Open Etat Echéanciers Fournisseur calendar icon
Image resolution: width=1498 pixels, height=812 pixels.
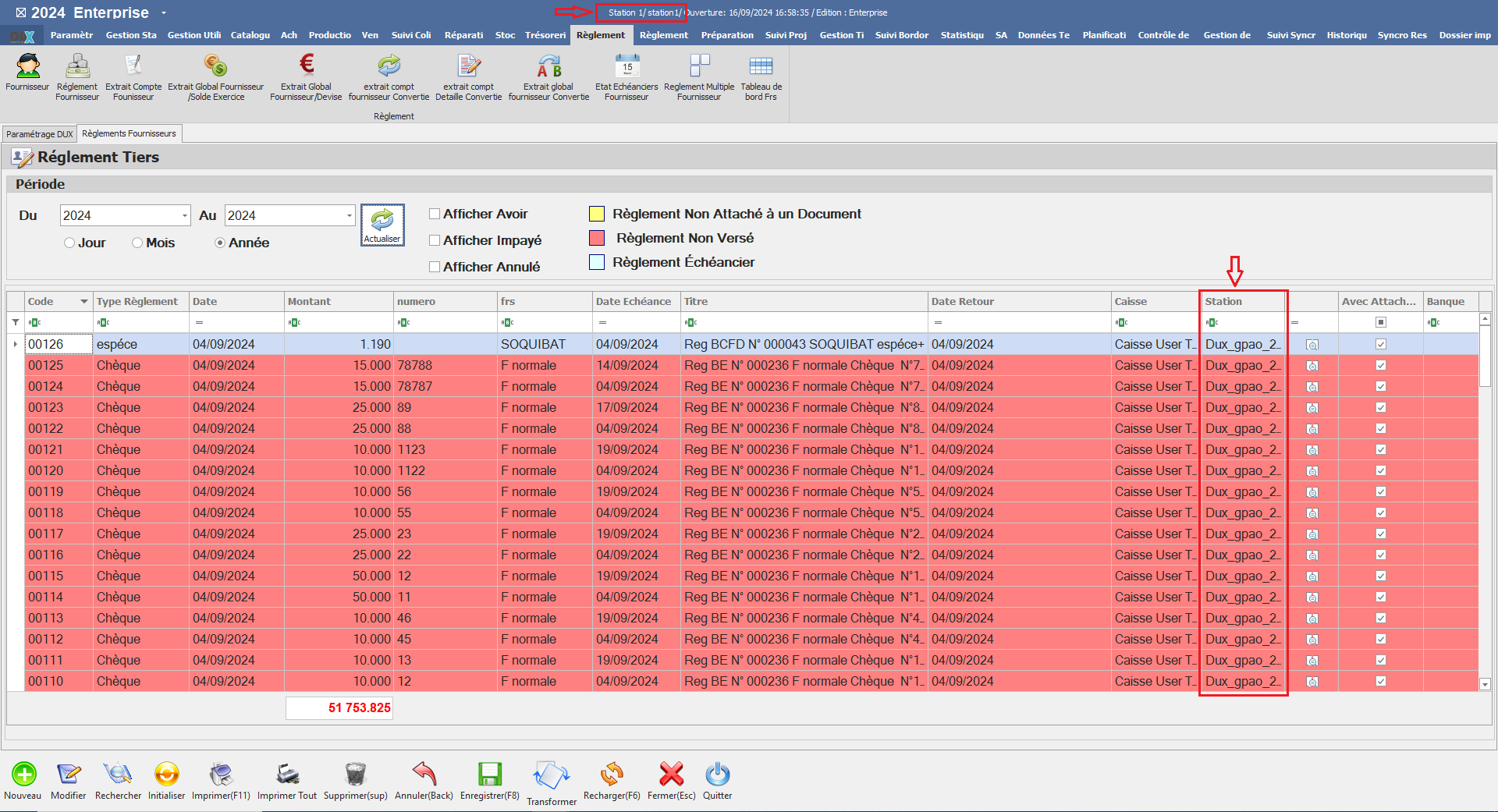(x=627, y=66)
